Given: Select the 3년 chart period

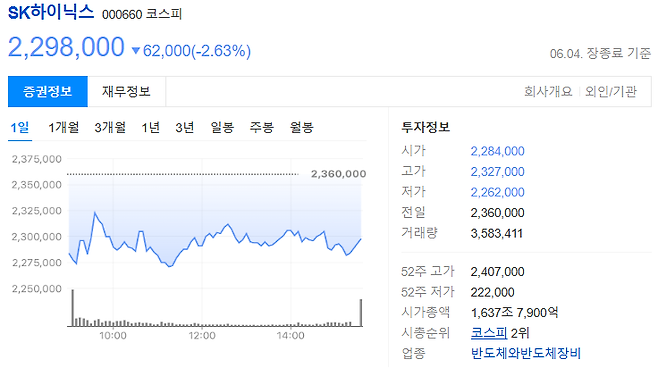Looking at the screenshot, I should click(185, 127).
